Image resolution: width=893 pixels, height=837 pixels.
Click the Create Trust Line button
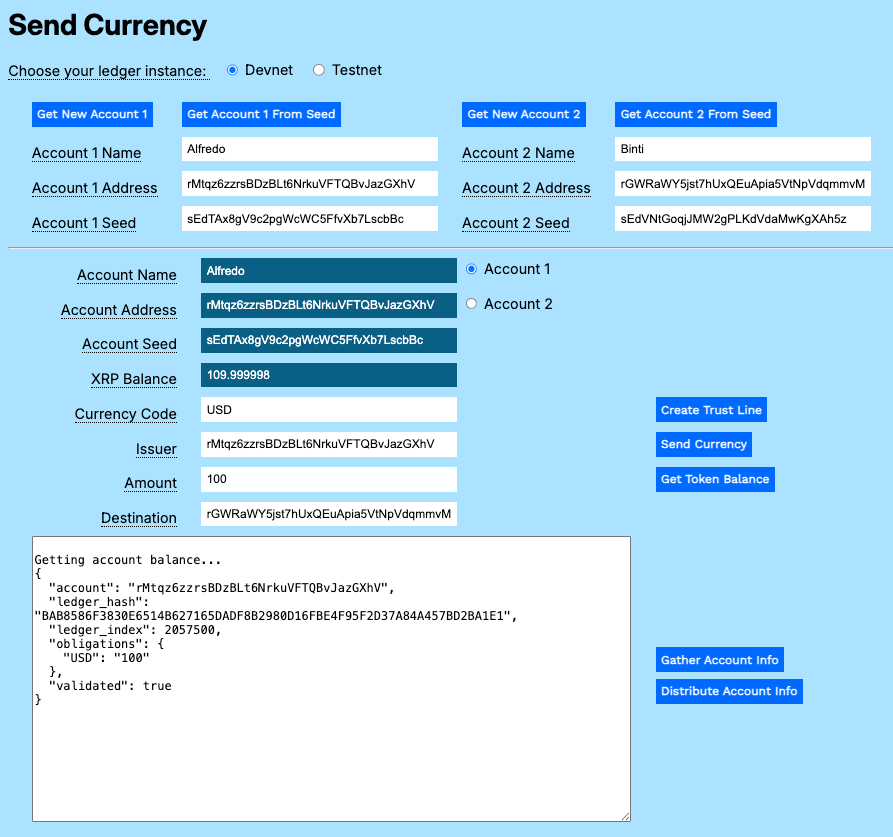point(711,409)
